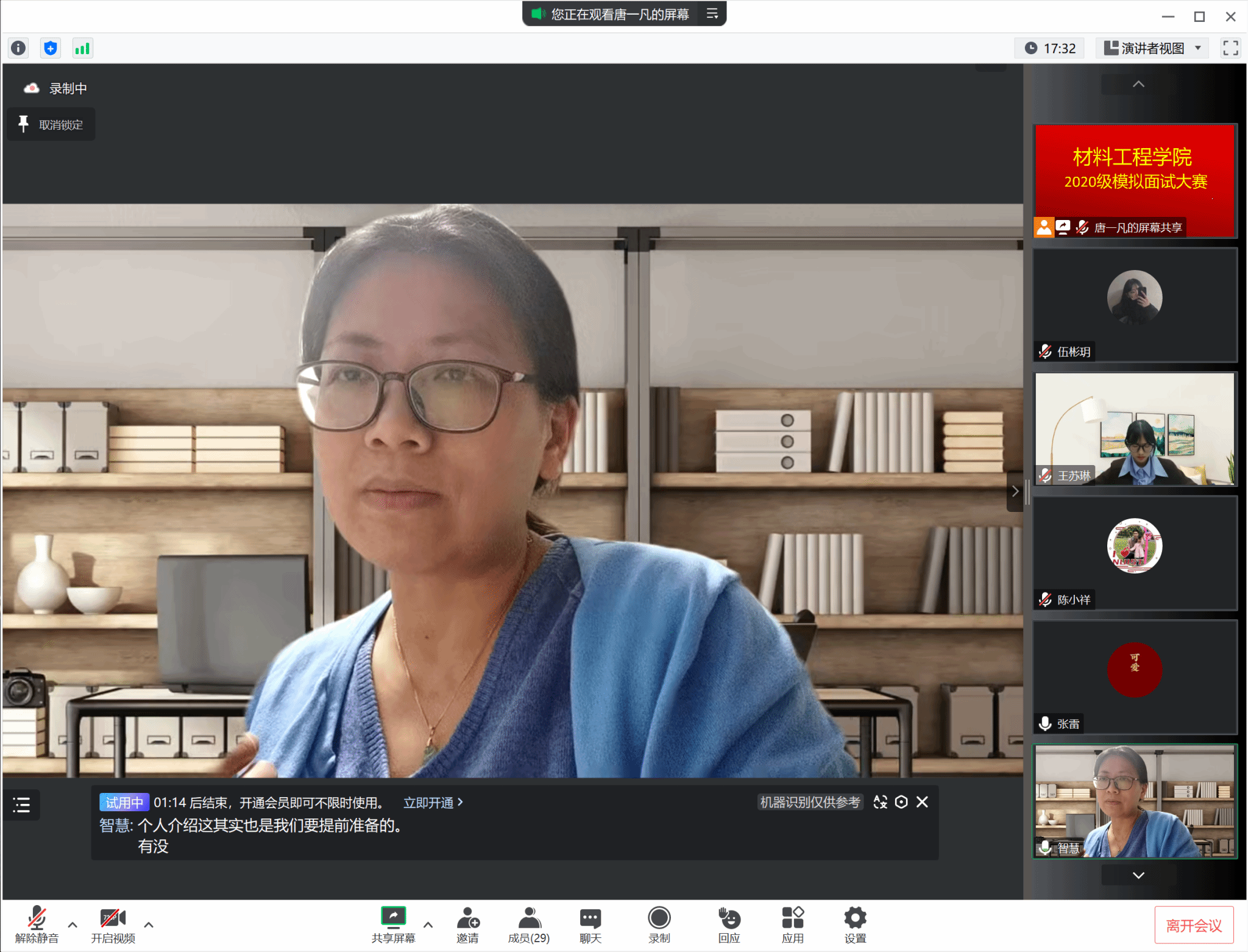The image size is (1248, 952).
Task: Click the blue security shield icon
Action: click(51, 48)
